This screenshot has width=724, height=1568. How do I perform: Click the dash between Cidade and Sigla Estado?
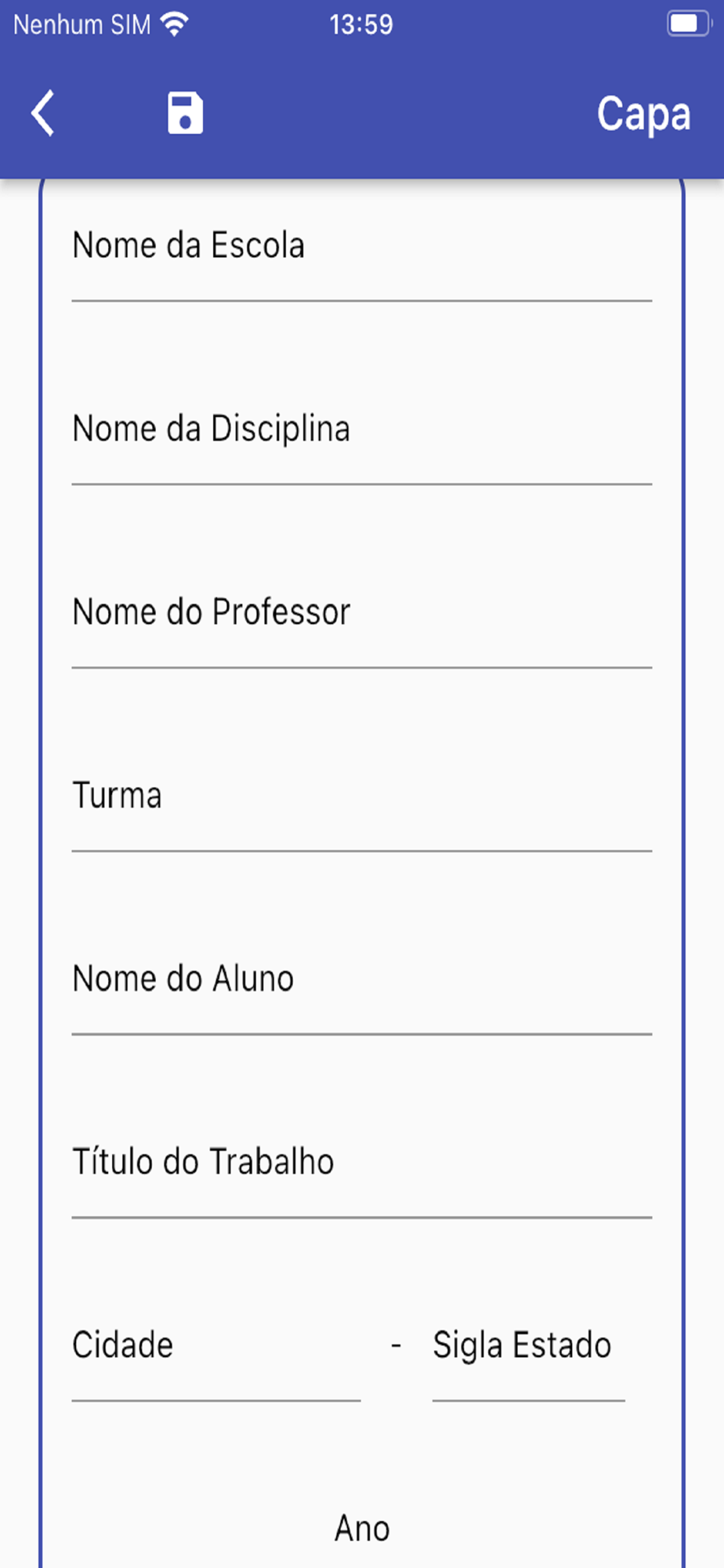click(396, 1346)
